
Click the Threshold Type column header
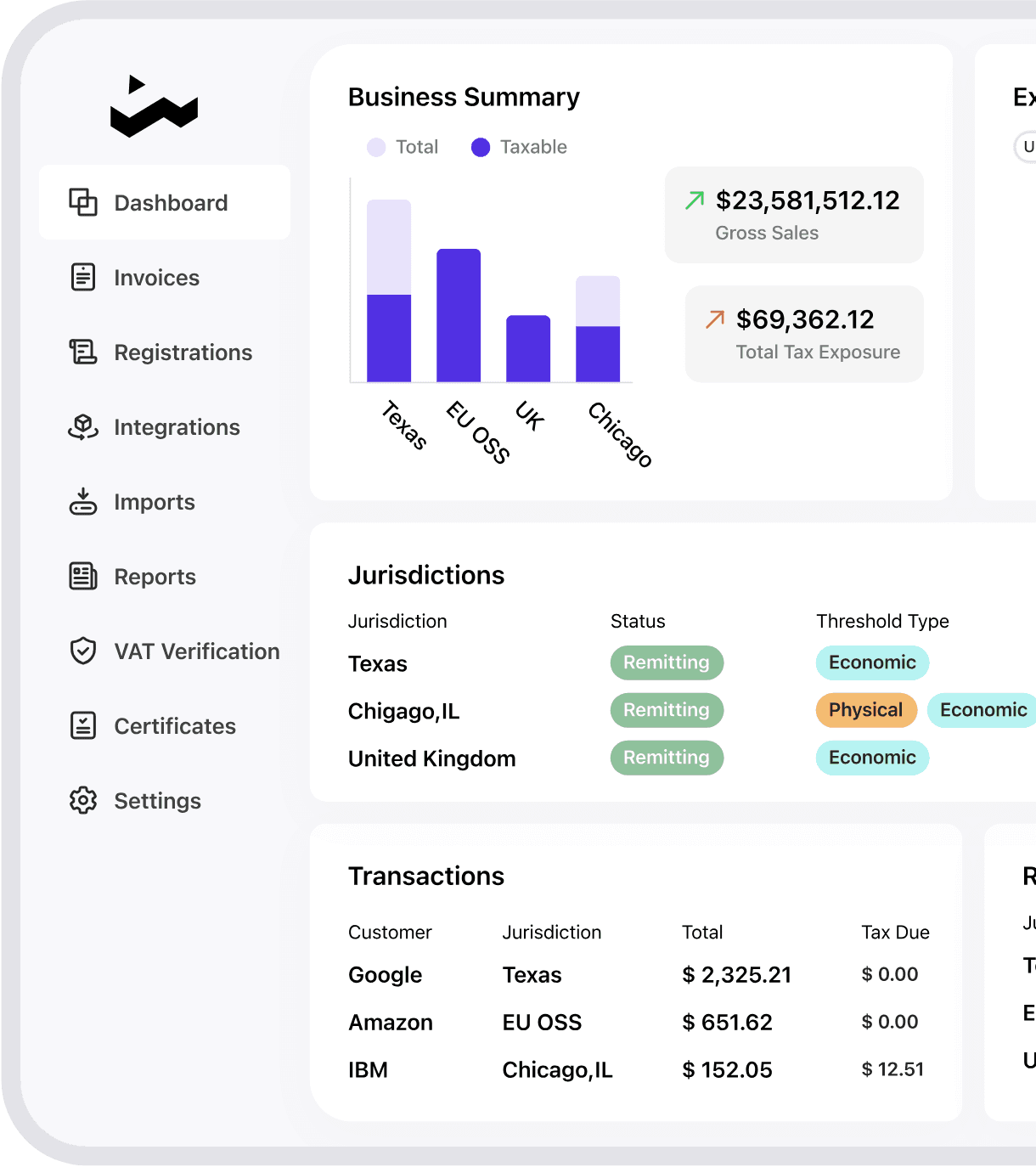(882, 621)
